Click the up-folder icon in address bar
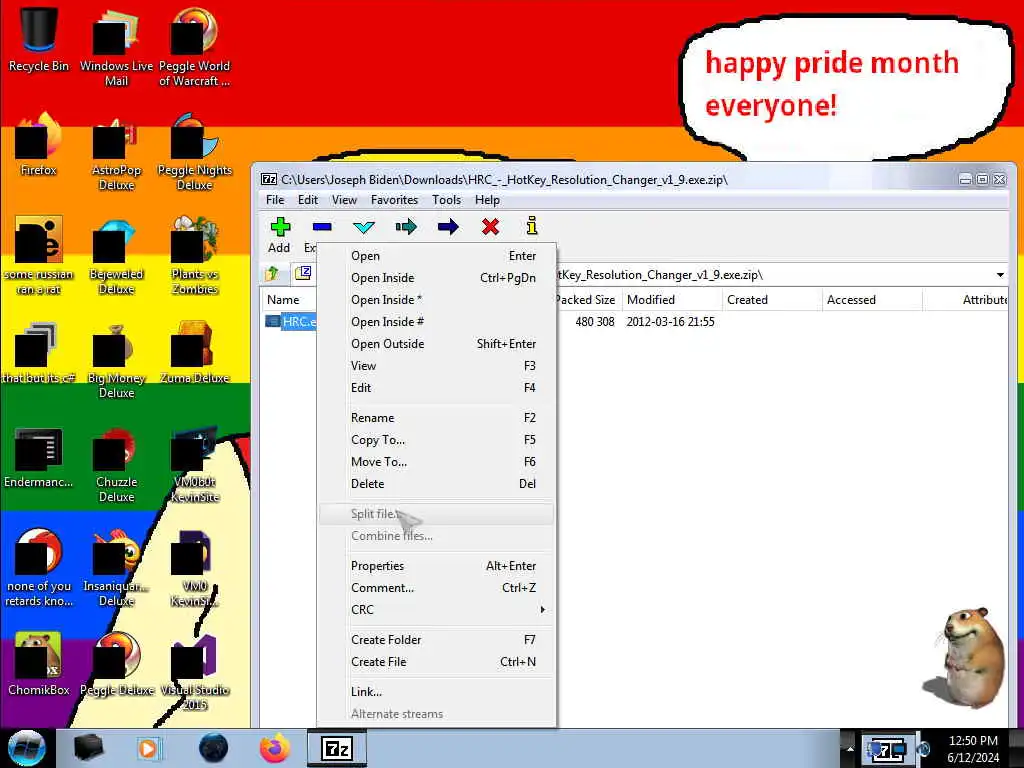The height and width of the screenshot is (768, 1024). pyautogui.click(x=273, y=274)
